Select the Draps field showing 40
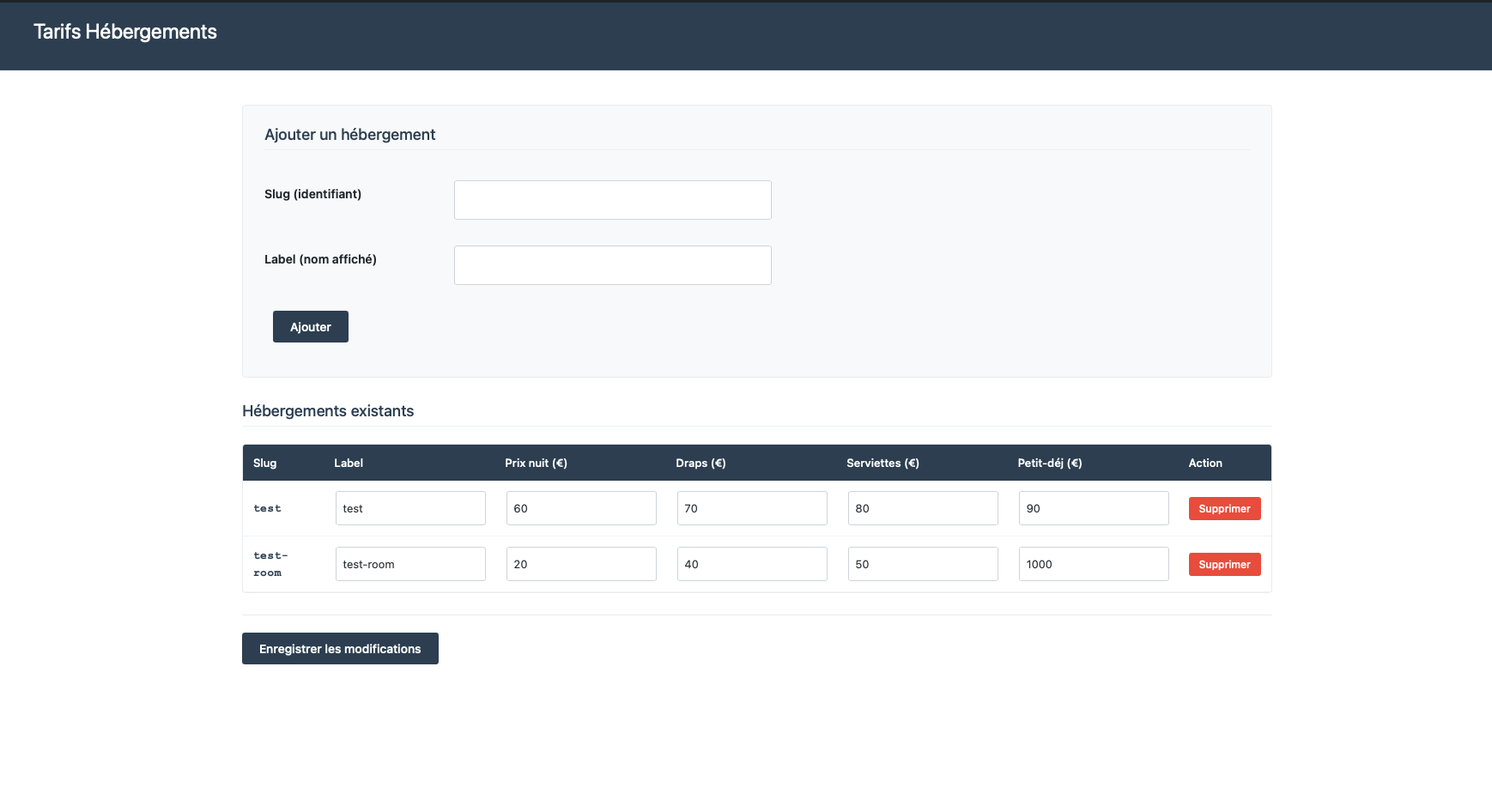The width and height of the screenshot is (1492, 812). click(752, 563)
